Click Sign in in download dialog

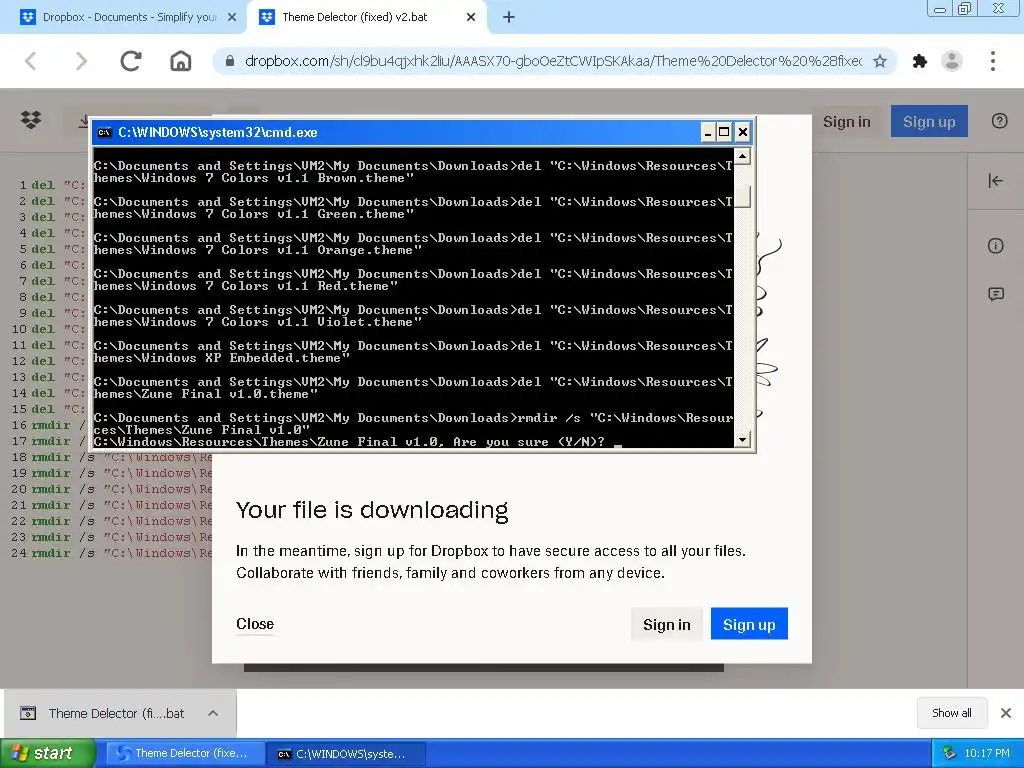click(666, 624)
